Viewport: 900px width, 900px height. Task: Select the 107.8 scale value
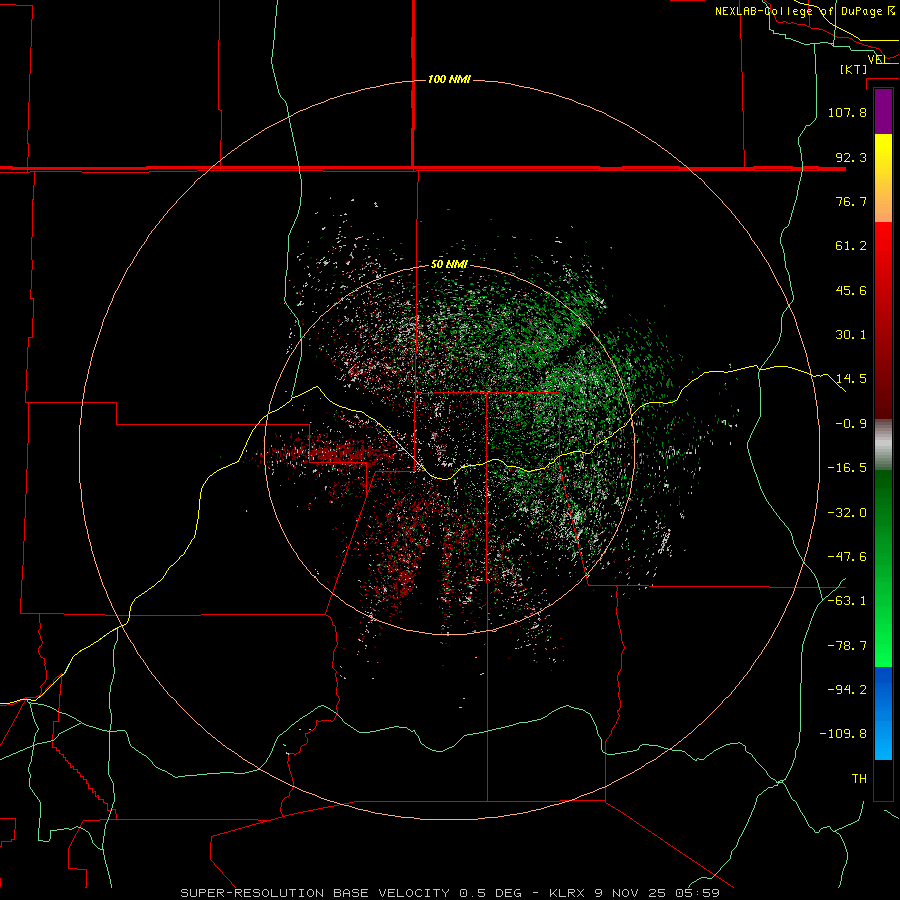[847, 112]
